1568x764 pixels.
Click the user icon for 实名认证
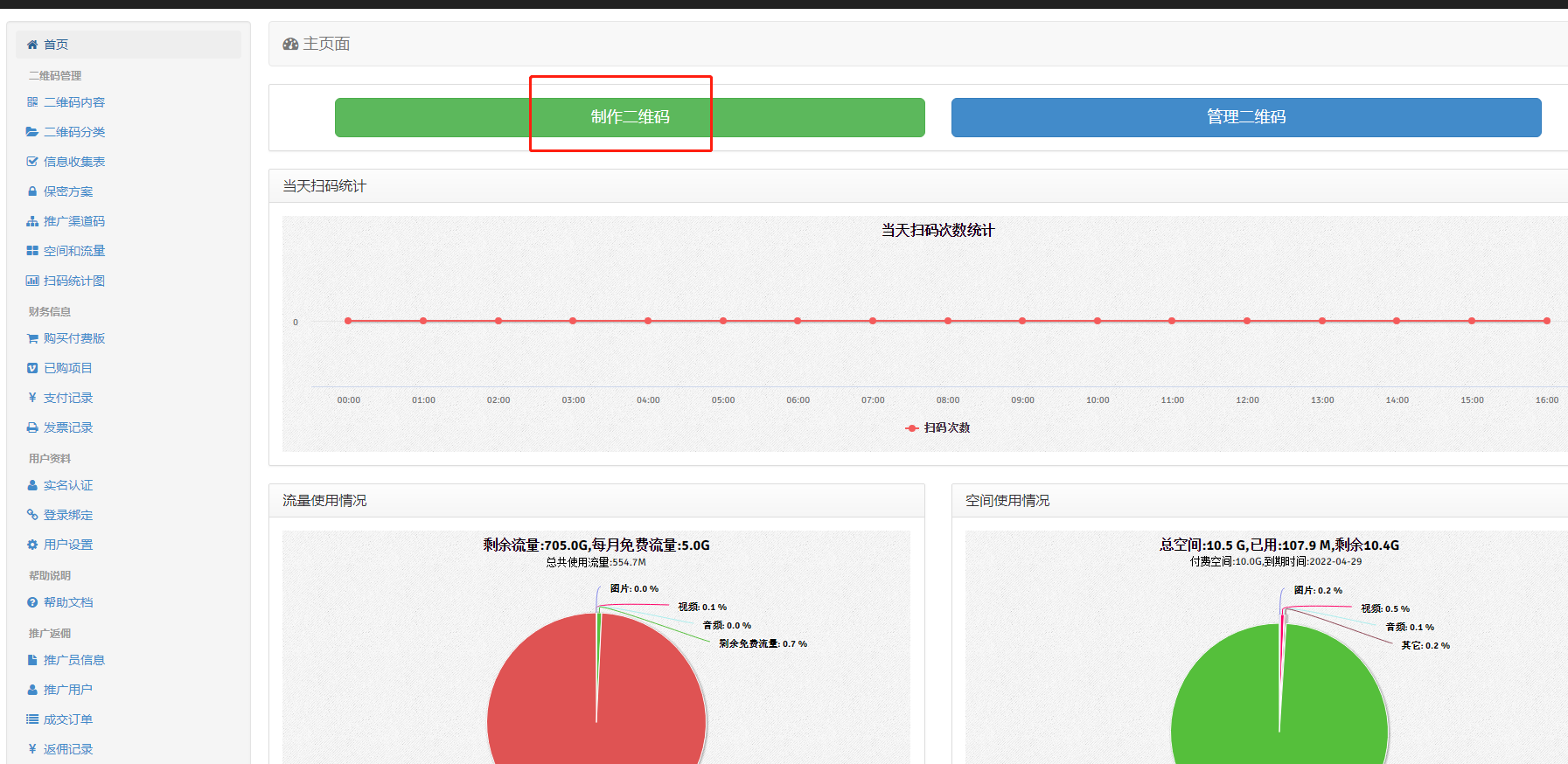coord(32,485)
